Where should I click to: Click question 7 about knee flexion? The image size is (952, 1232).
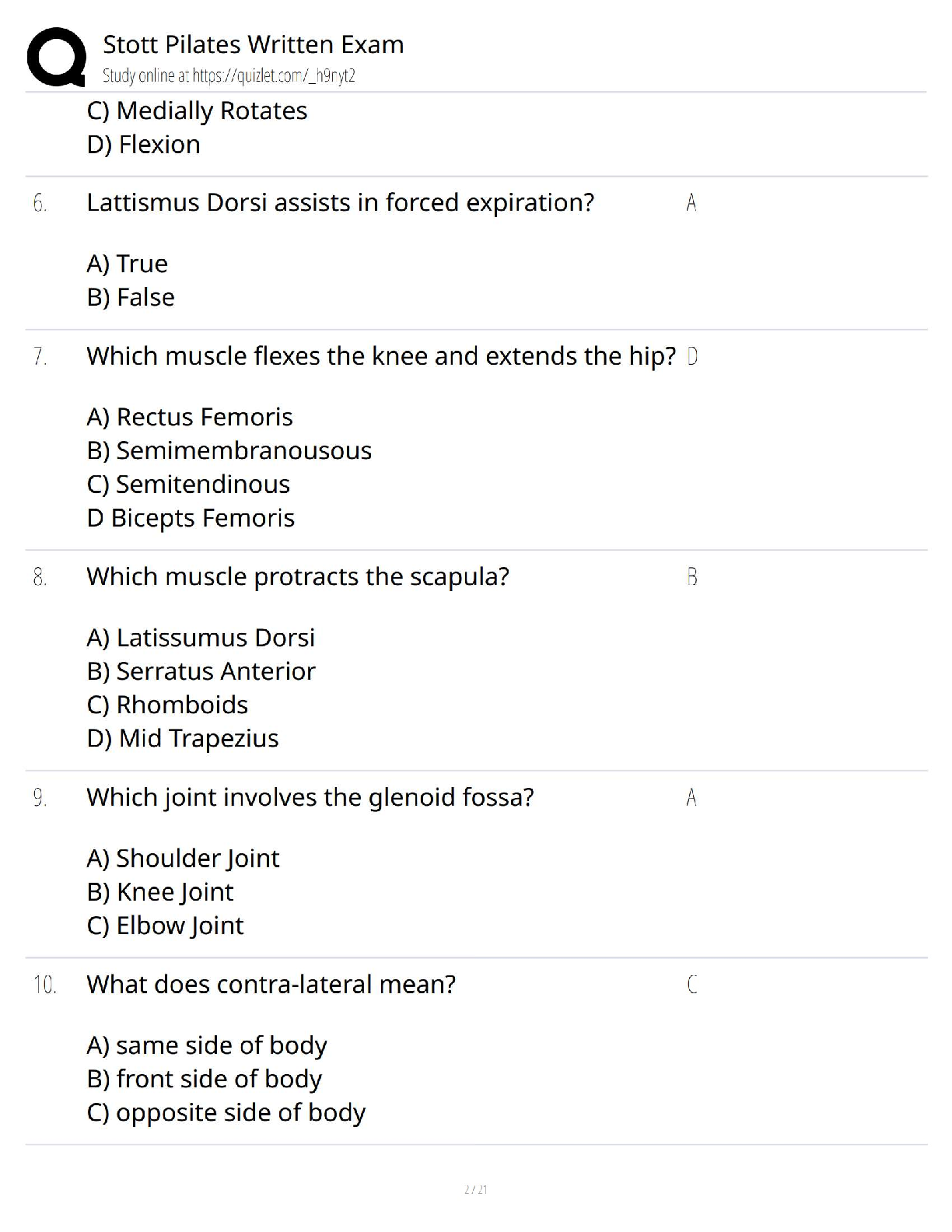(x=381, y=356)
